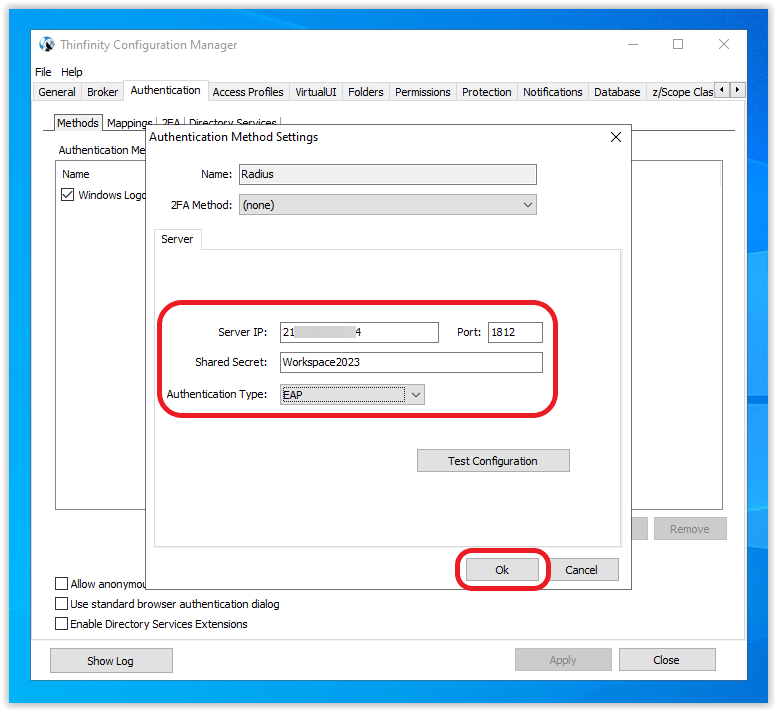Click the Apply button
Viewport: 776px width, 711px height.
[x=563, y=660]
